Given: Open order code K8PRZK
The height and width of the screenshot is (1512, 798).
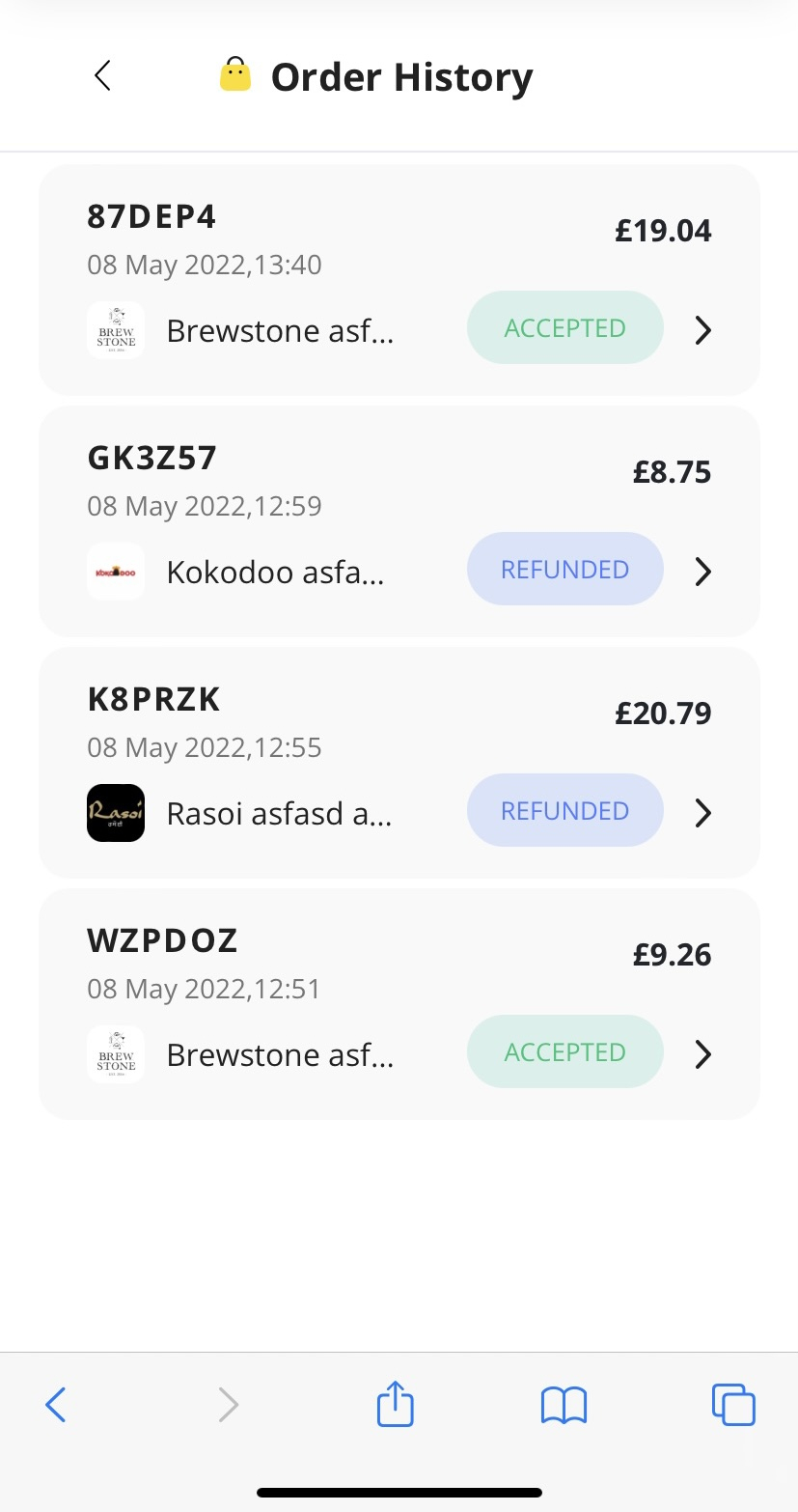Looking at the screenshot, I should click(x=154, y=699).
